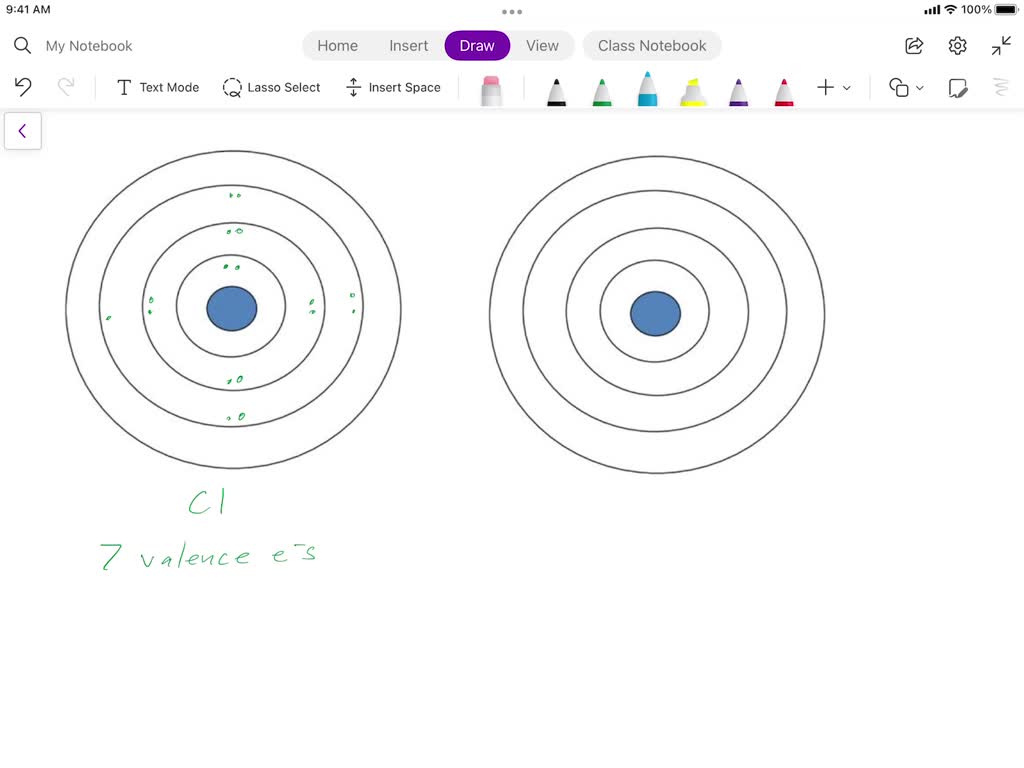Toggle Text Mode on
Viewport: 1024px width, 768px height.
pos(157,88)
